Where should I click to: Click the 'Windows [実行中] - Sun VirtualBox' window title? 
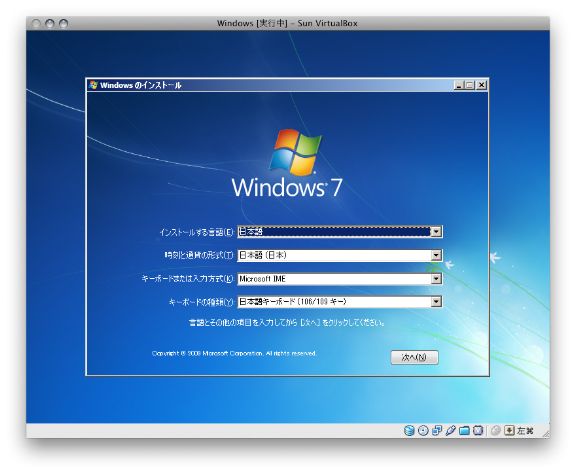[x=287, y=24]
